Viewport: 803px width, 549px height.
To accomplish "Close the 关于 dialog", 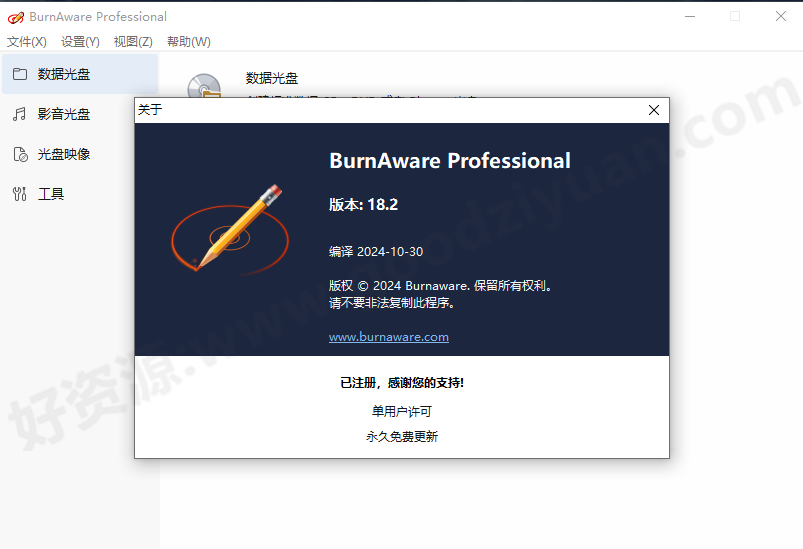I will [x=653, y=110].
